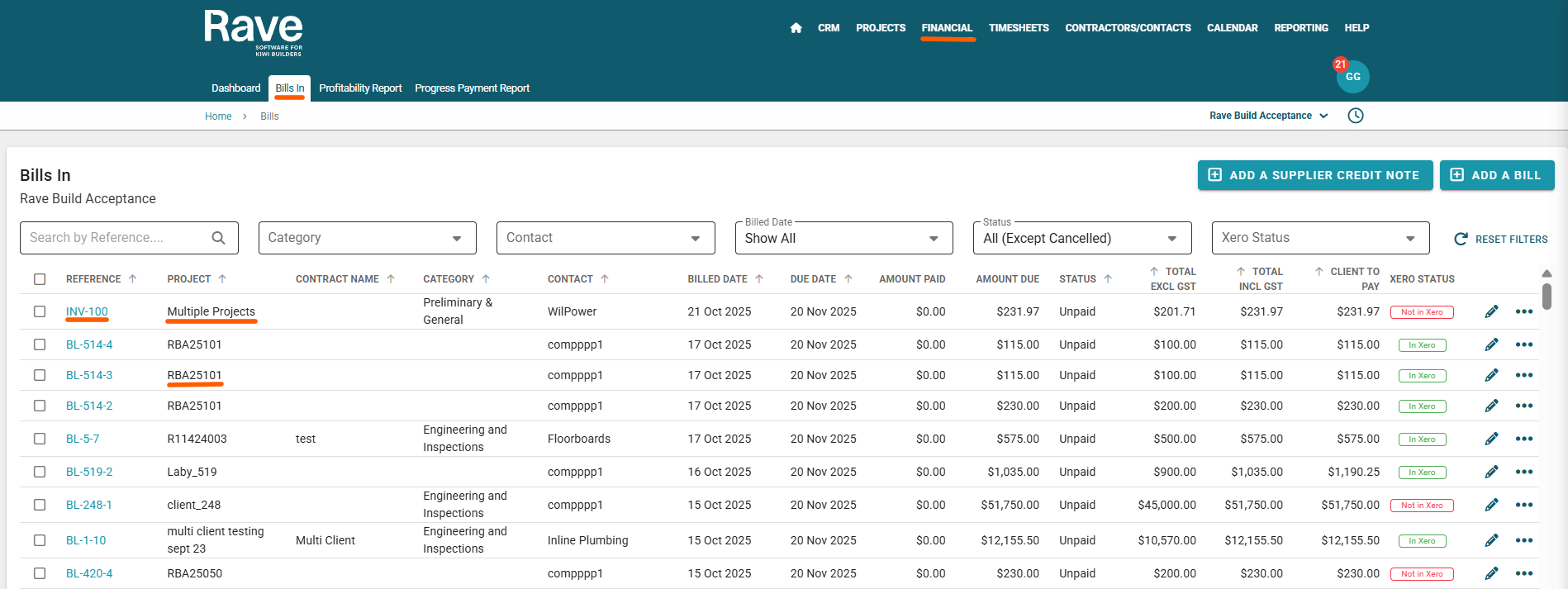Click Reset Filters button

point(1500,239)
